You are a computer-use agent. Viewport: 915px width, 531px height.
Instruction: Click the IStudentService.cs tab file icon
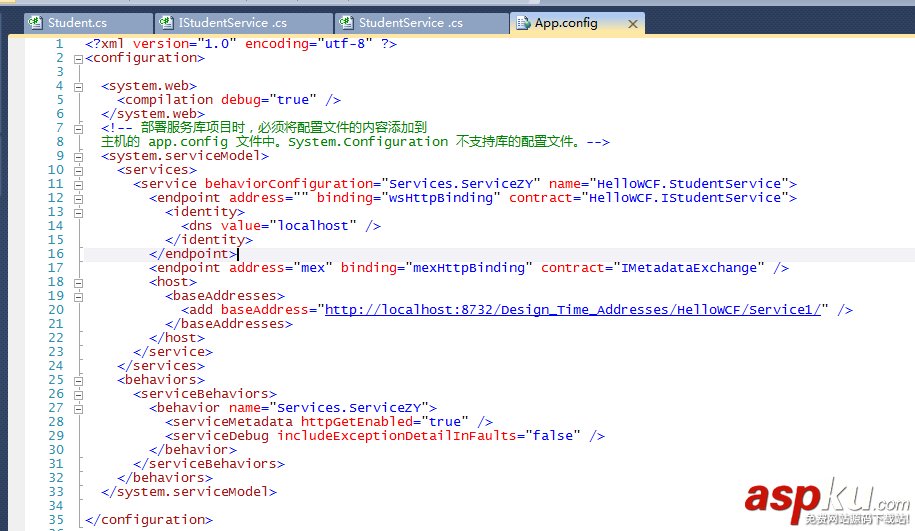click(166, 22)
